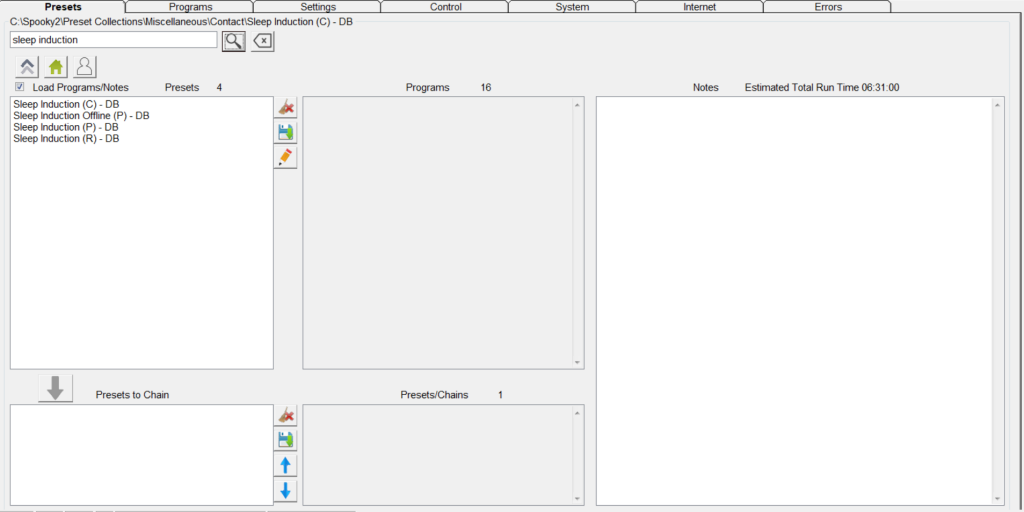Click in the sleep induction search field
Screen dimensions: 1024x512
(113, 40)
